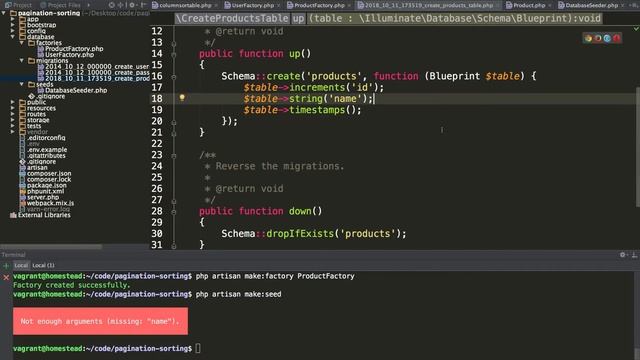Screen dimensions: 640x360
Task: Switch to ProductFactory.php editor tab
Action: (x=319, y=5)
